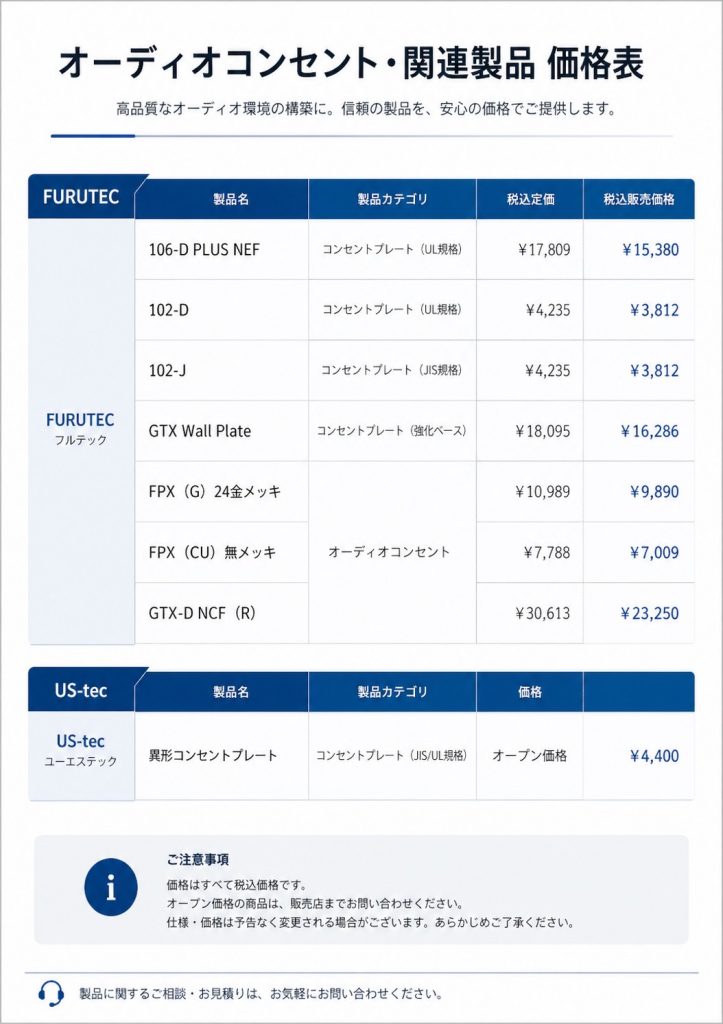The height and width of the screenshot is (1024, 723).
Task: Click the 税込定価 column header
Action: pos(529,199)
